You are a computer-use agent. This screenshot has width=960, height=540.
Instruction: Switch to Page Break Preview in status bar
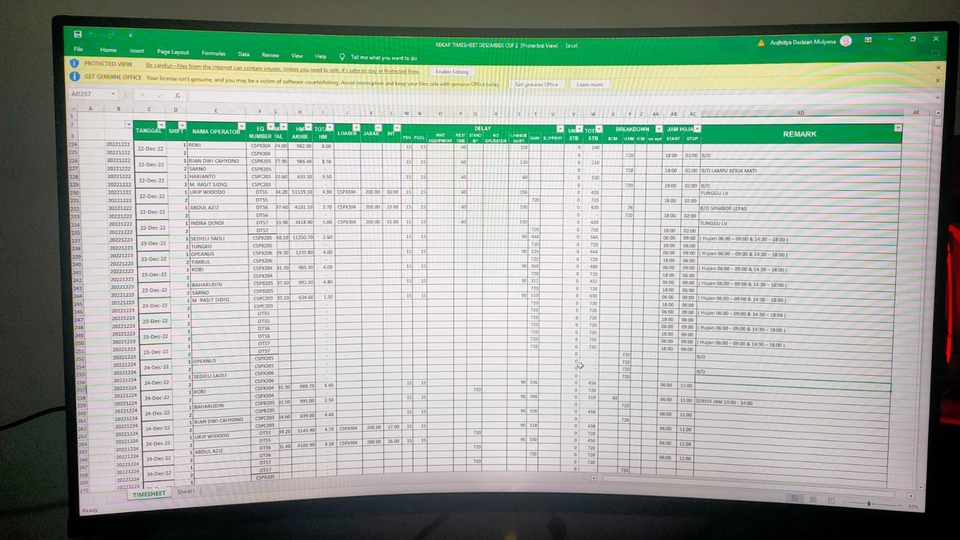831,500
